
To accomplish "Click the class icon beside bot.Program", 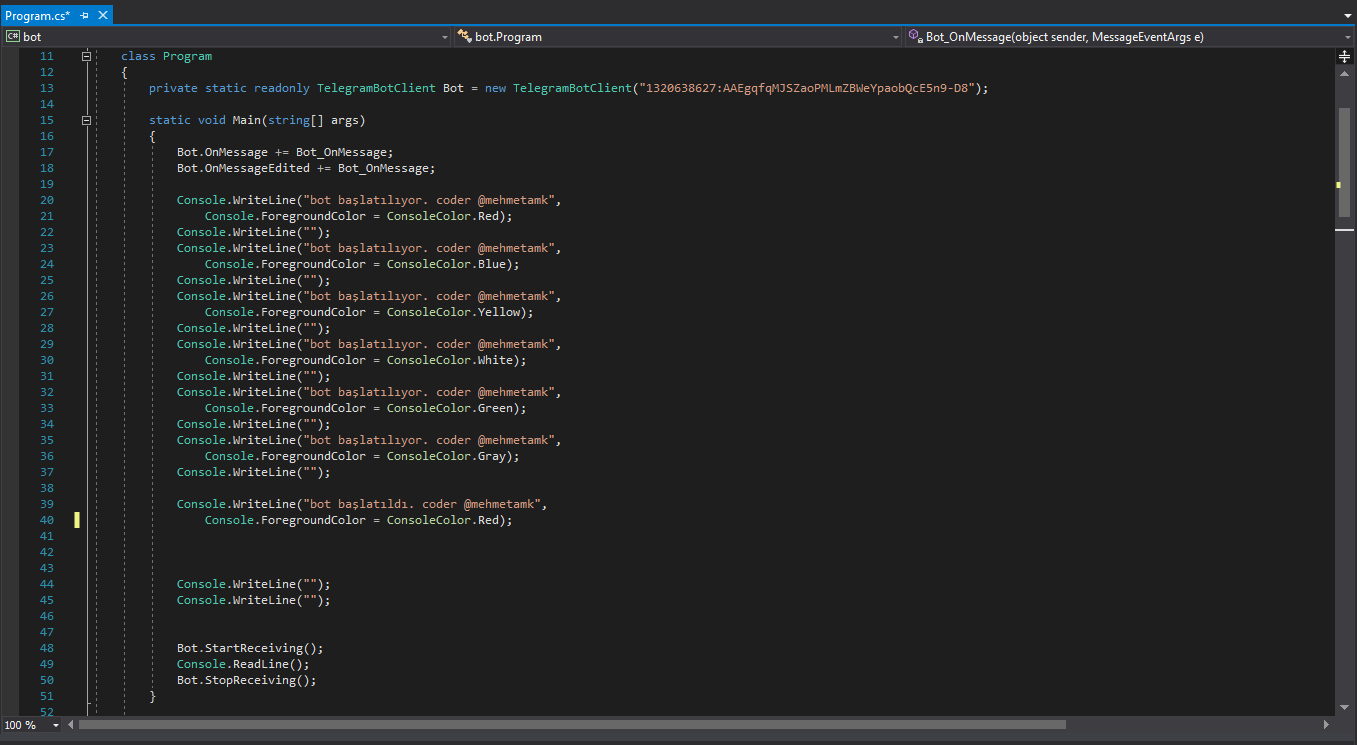I will (x=464, y=37).
